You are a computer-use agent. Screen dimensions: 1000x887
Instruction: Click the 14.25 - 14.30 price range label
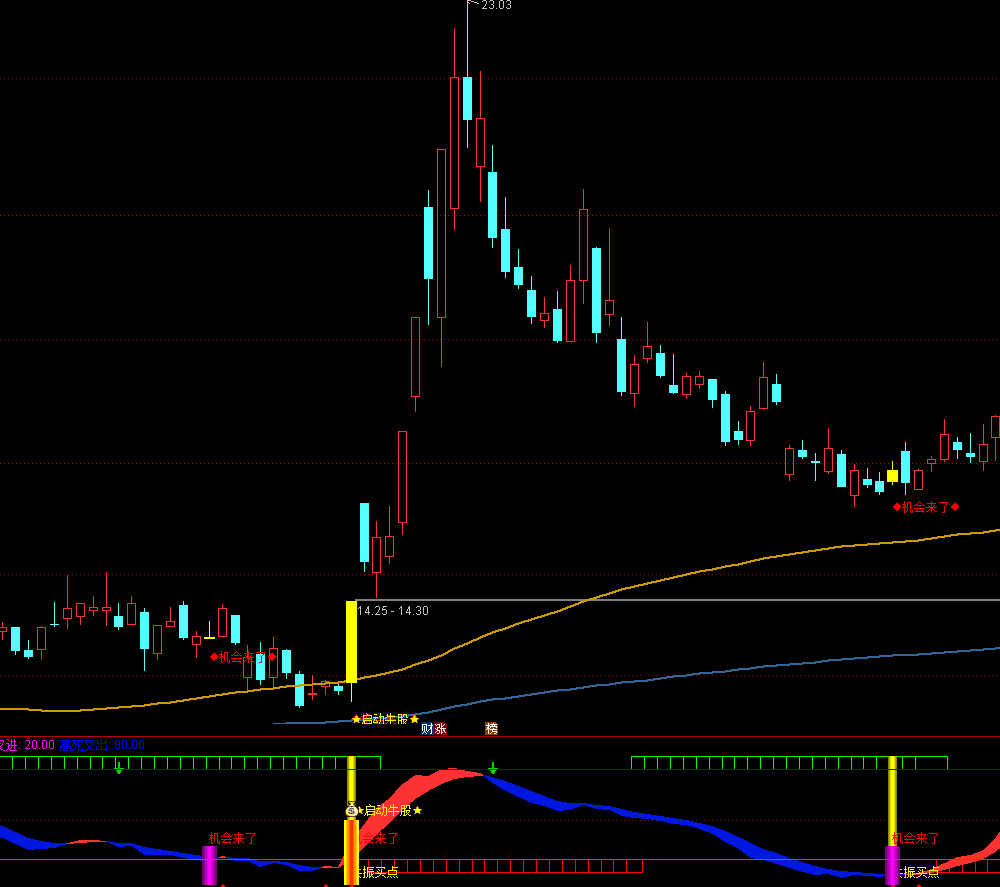point(393,611)
